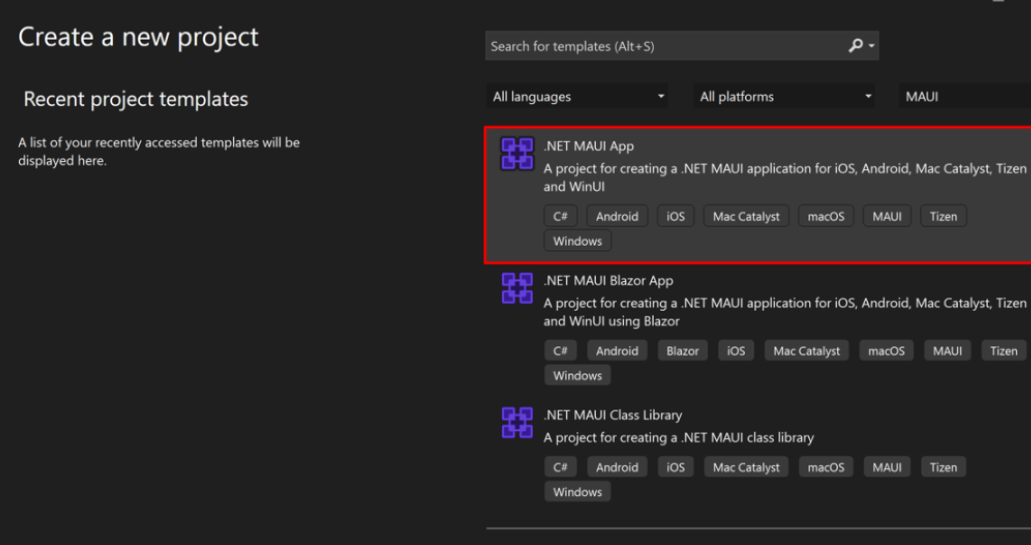Pick the .NET MAUI Class Library description
Screen dimensions: 1031x545
pyautogui.click(x=678, y=437)
